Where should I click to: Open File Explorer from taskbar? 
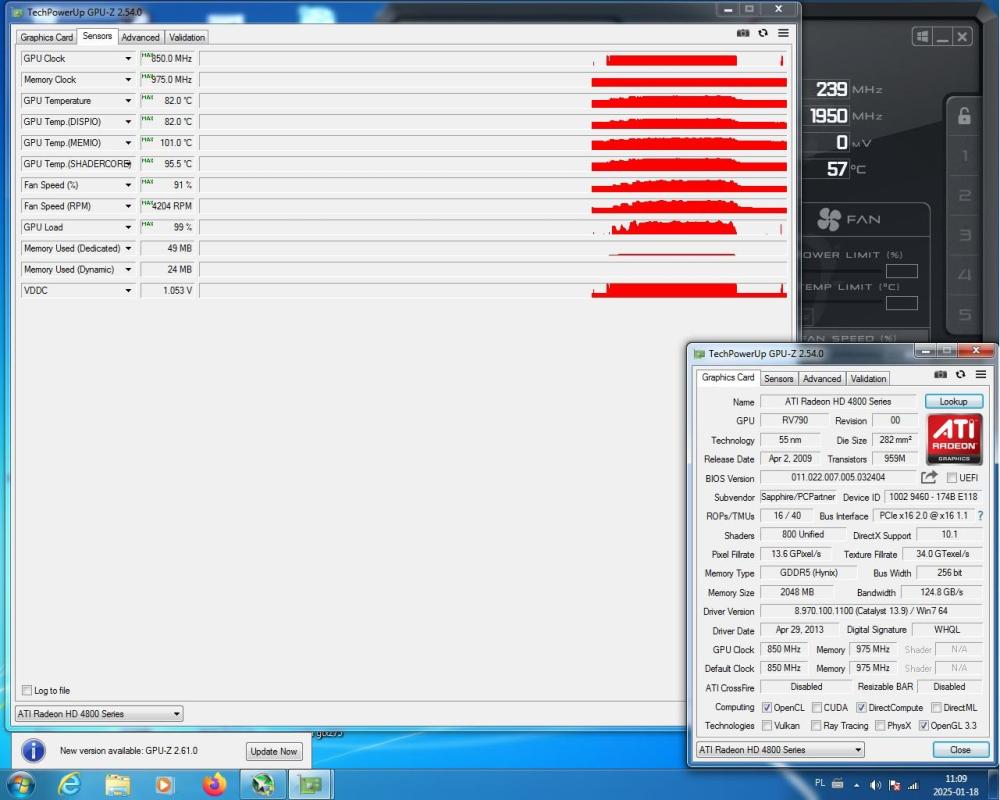point(117,784)
